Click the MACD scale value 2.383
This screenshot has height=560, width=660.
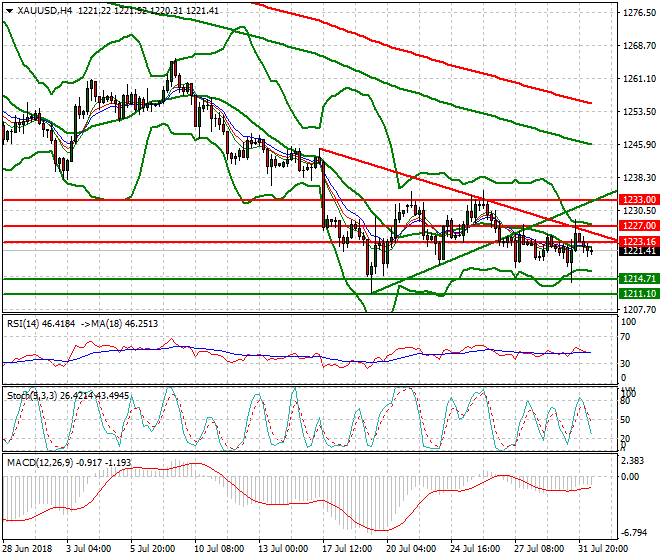[633, 461]
